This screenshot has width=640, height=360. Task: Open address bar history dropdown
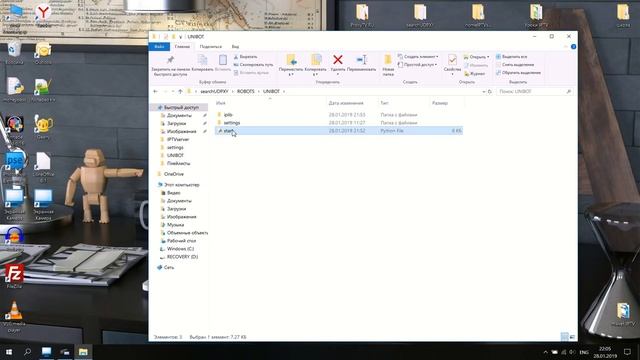pos(484,91)
